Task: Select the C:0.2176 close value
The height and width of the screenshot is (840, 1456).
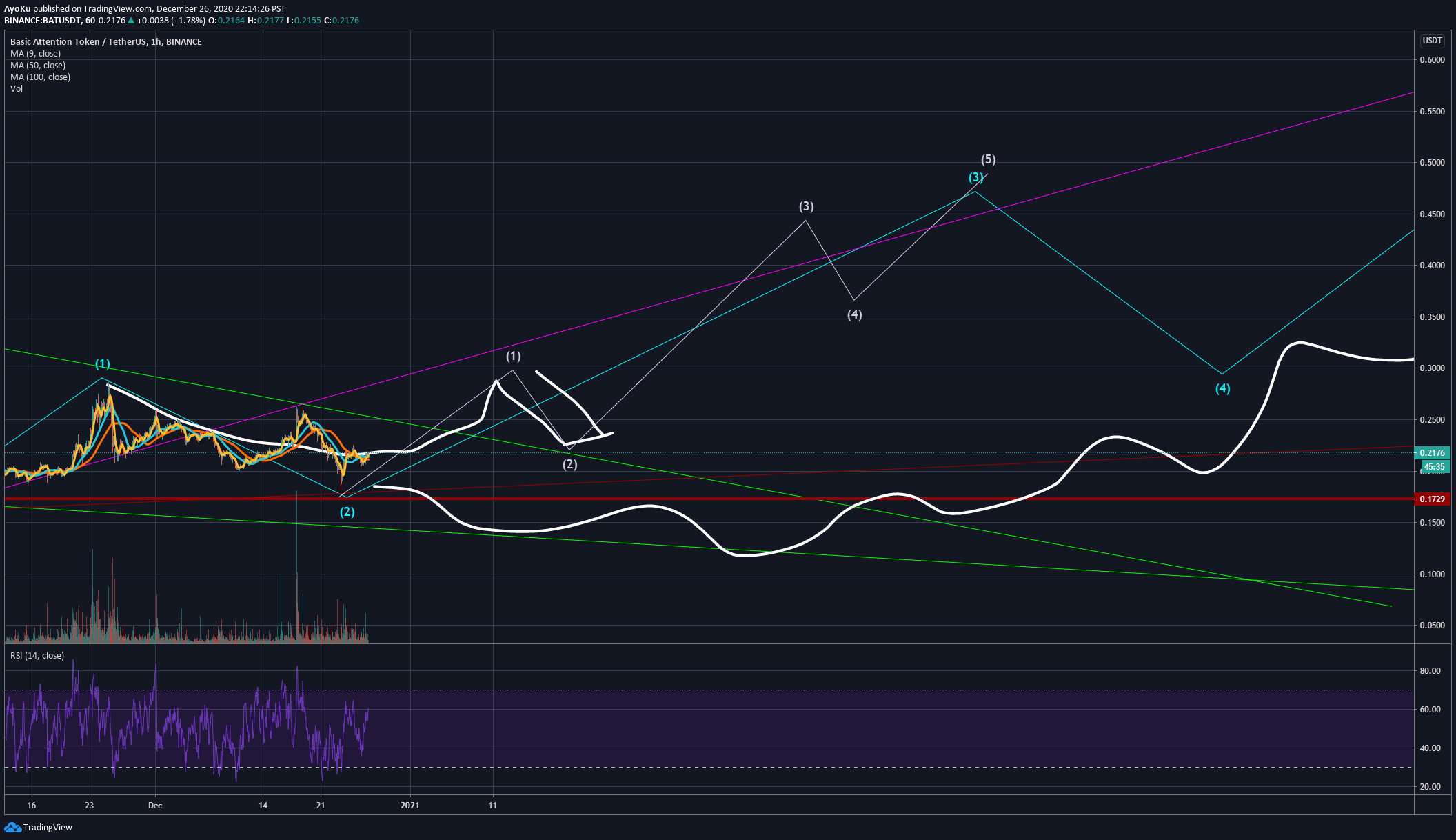Action: coord(342,21)
